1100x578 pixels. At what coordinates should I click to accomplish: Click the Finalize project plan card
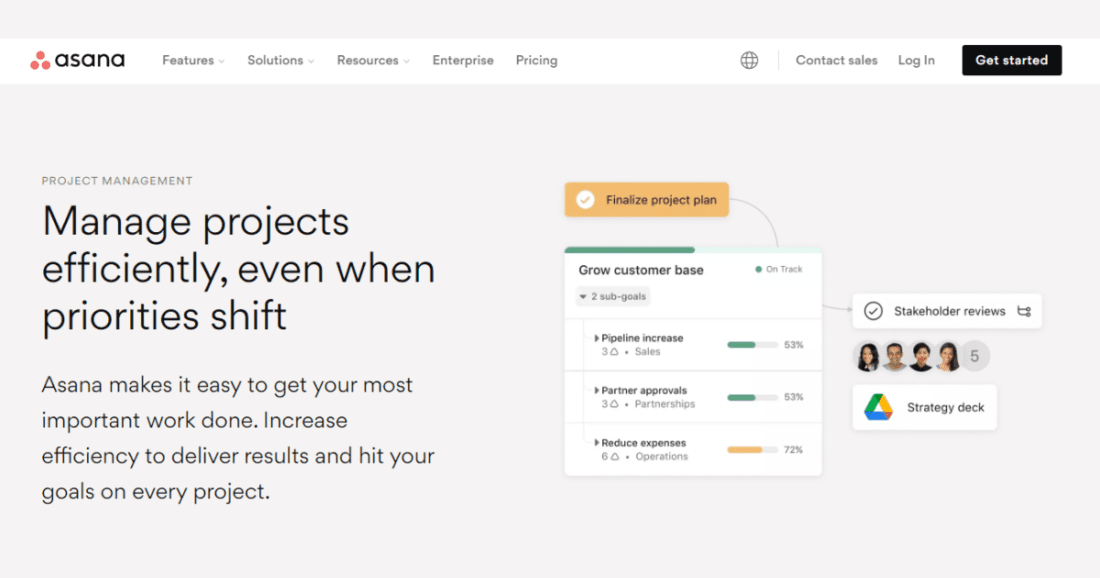click(647, 200)
